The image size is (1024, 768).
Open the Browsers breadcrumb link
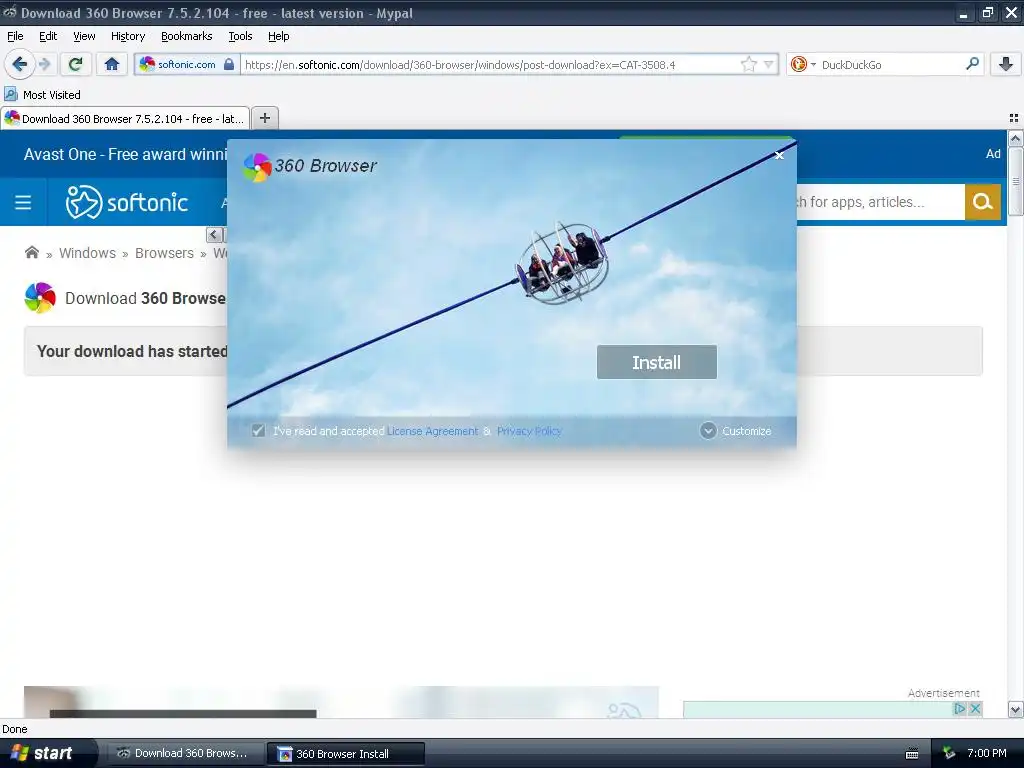click(165, 253)
